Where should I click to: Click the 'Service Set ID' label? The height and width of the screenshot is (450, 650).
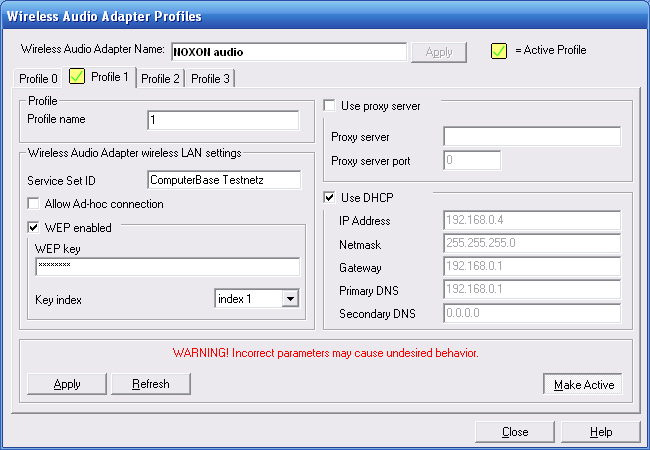click(x=61, y=181)
